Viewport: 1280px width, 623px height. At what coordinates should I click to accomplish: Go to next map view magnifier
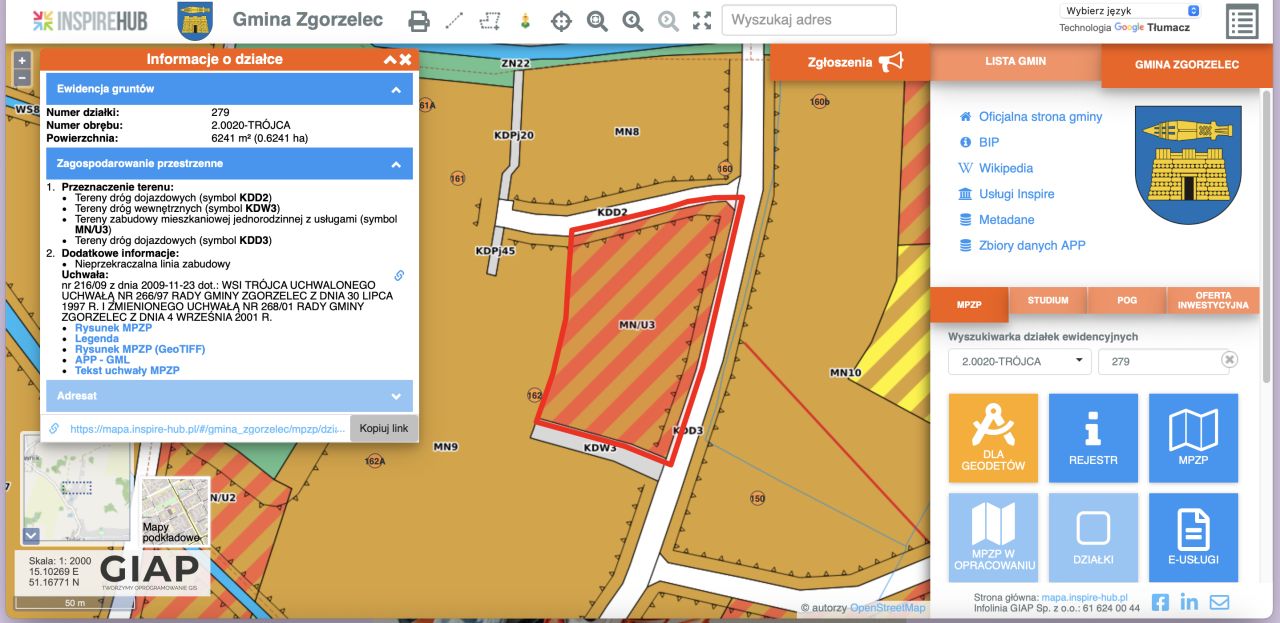pos(668,20)
